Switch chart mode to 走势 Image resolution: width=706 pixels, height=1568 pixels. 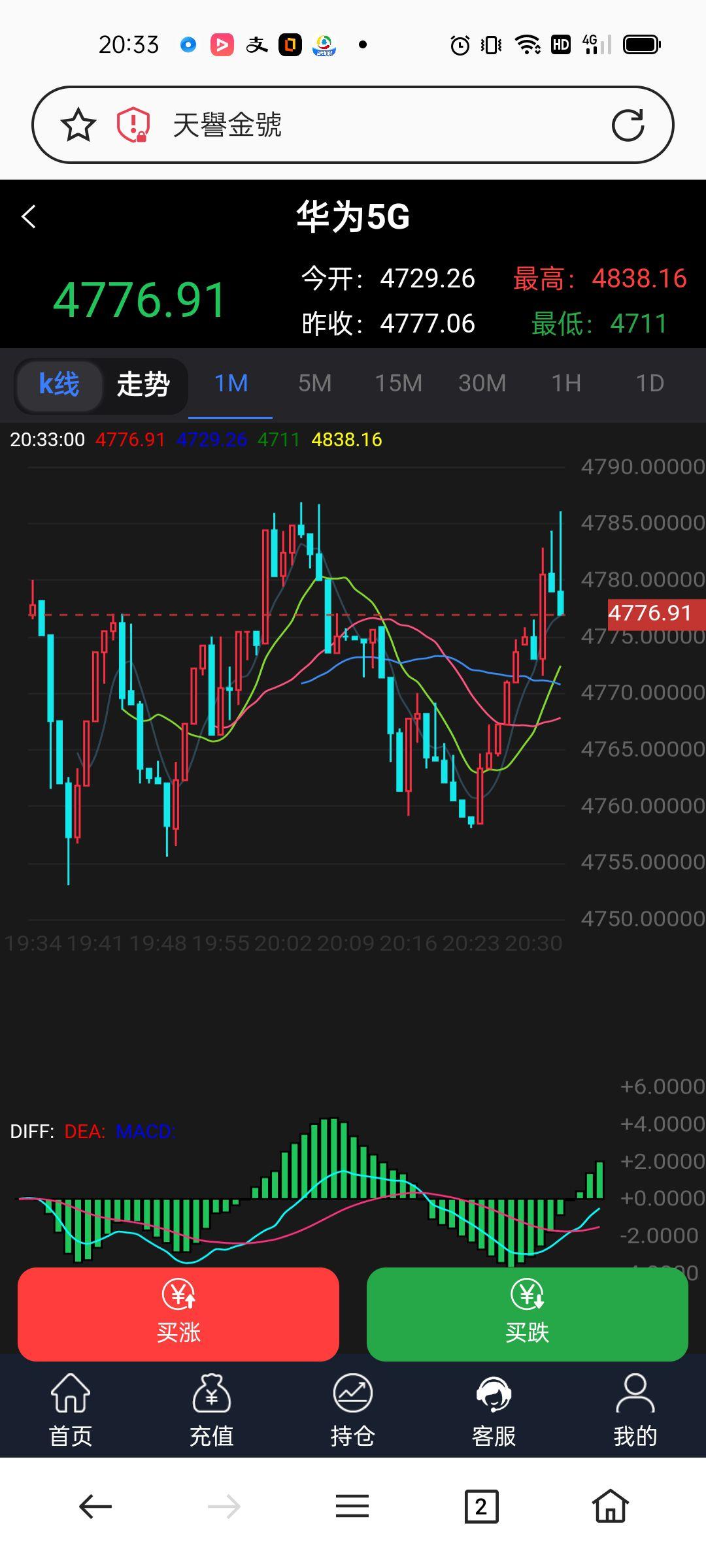tap(143, 384)
